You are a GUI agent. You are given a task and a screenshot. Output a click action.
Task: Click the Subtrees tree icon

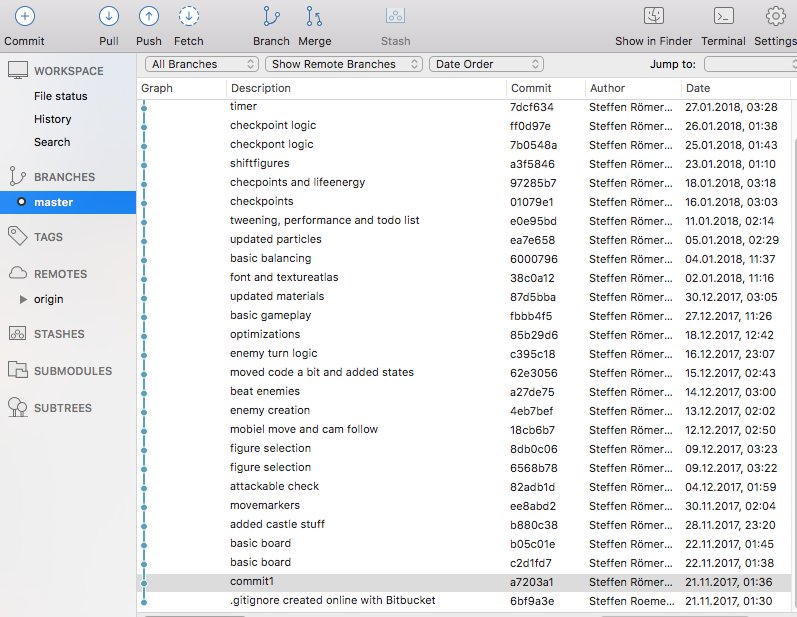(x=18, y=407)
